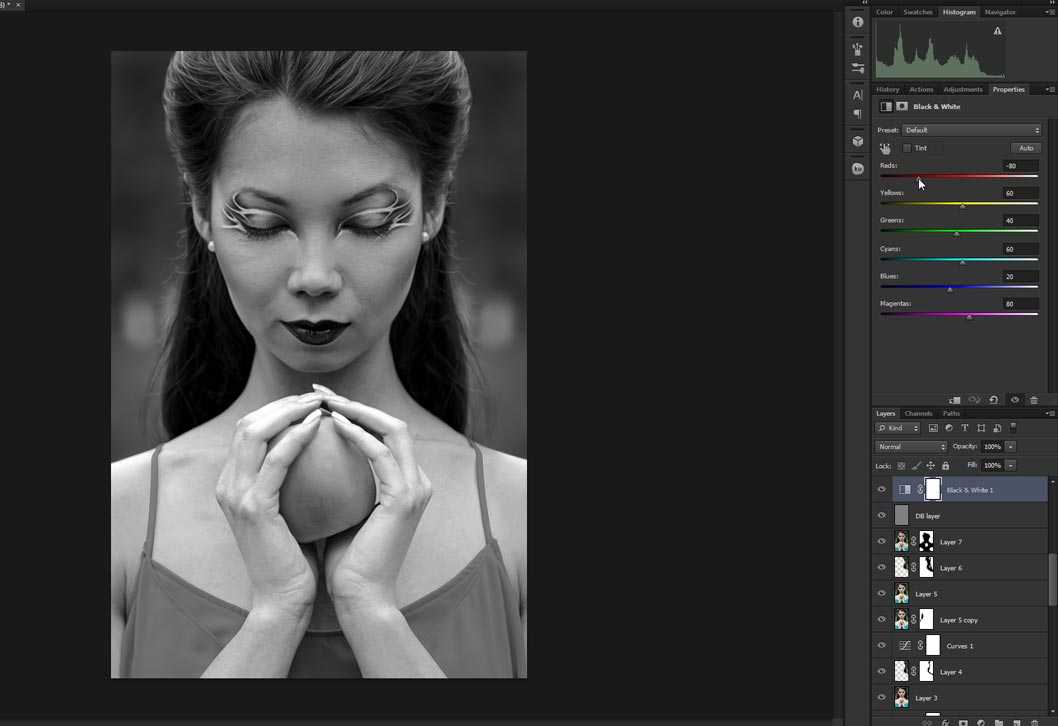Add layer style fx icon
The image size is (1058, 726).
pyautogui.click(x=945, y=723)
